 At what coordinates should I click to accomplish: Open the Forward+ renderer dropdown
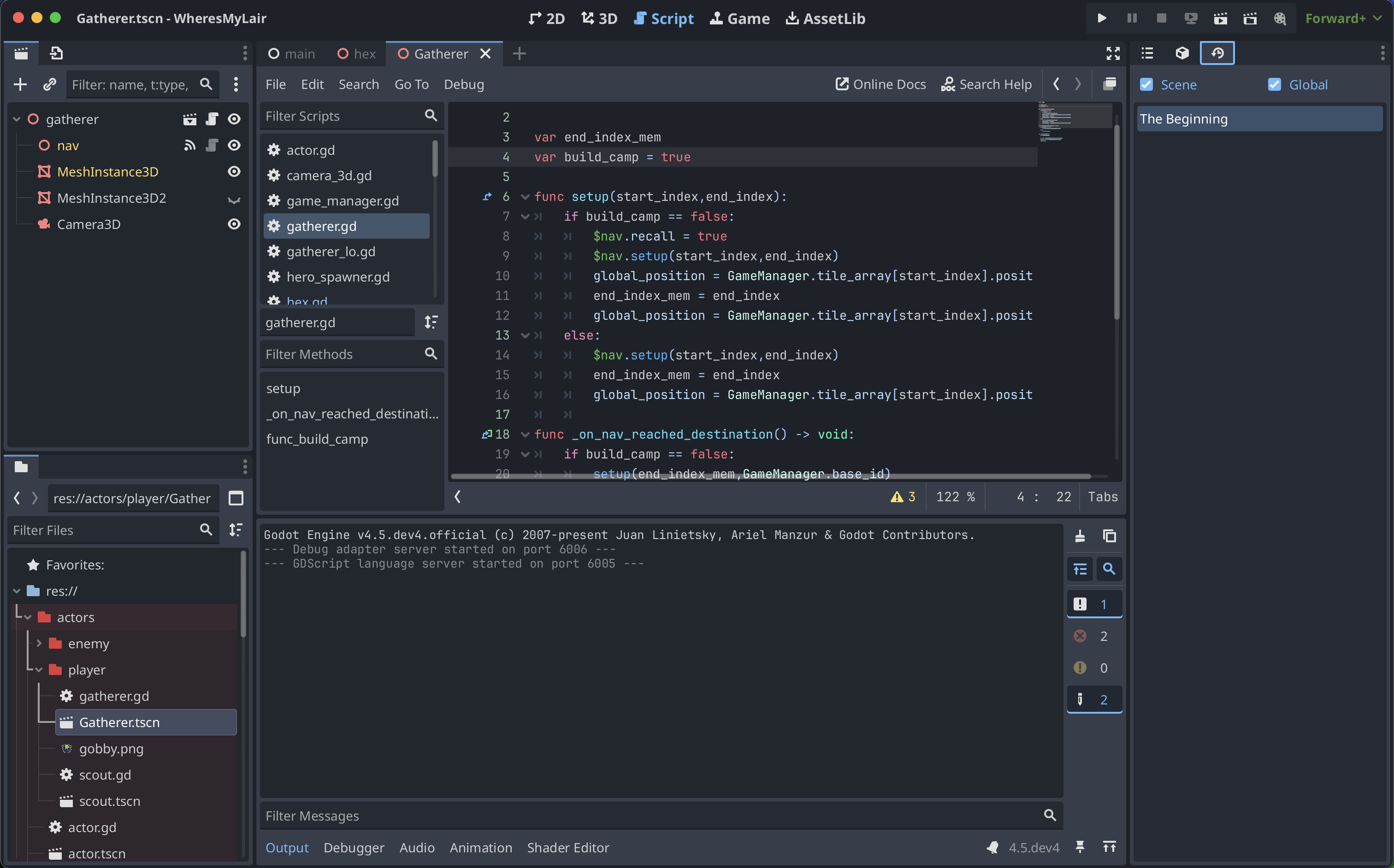click(1342, 18)
